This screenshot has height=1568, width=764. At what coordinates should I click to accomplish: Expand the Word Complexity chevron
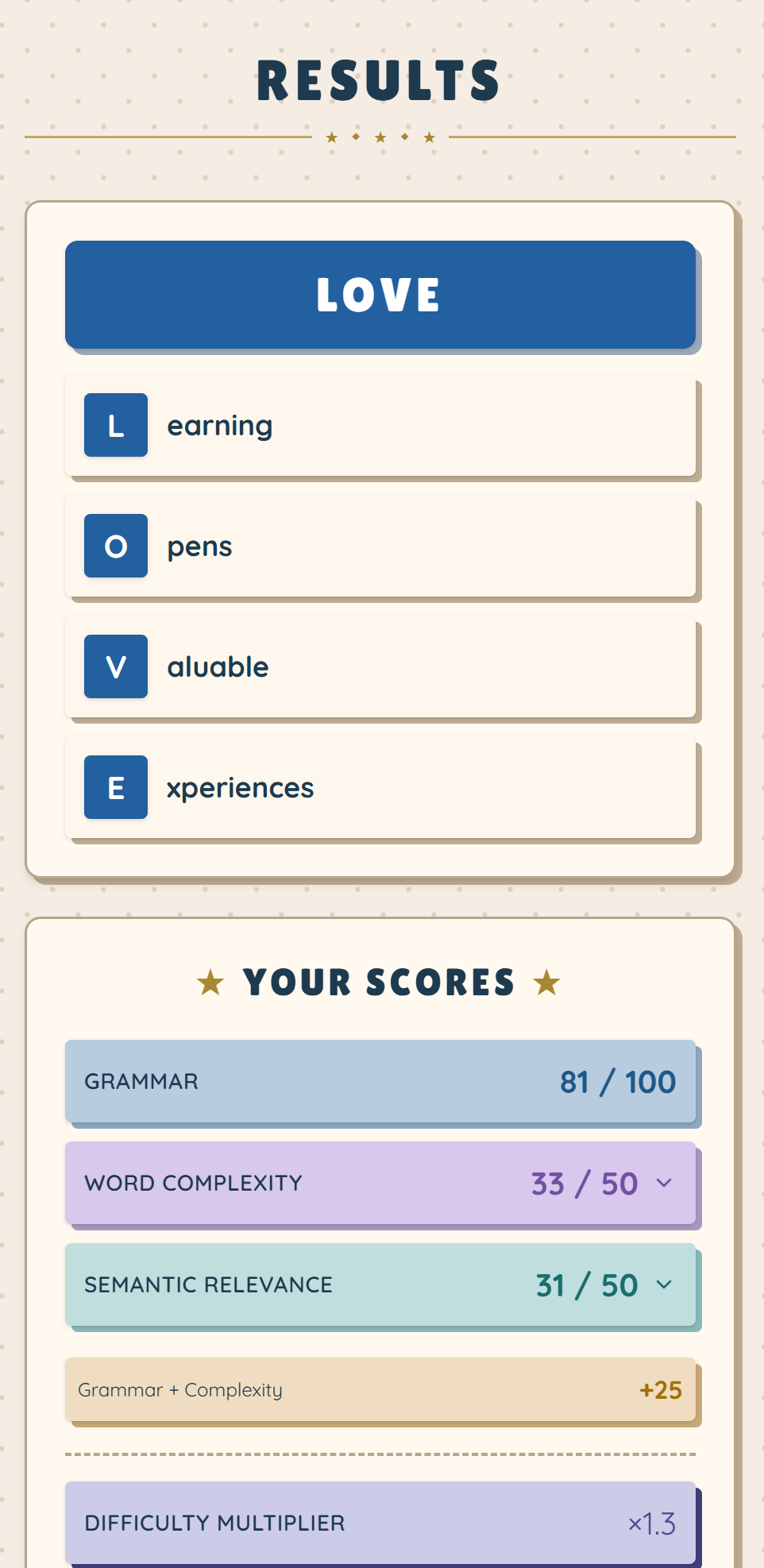664,1183
